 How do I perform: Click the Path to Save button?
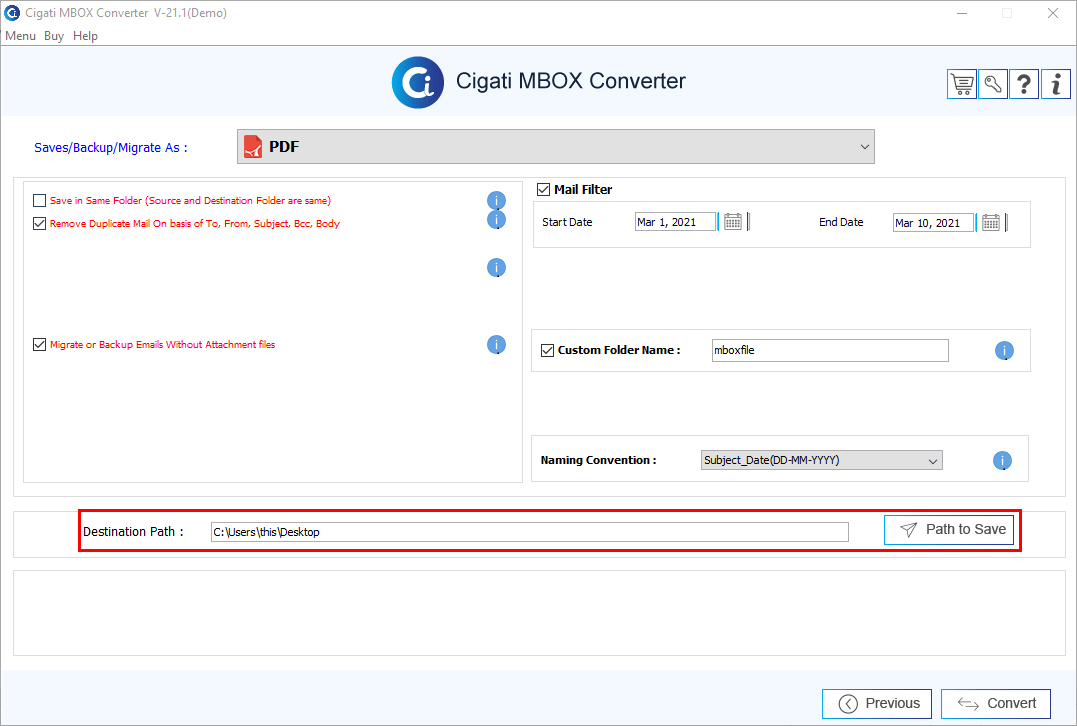tap(949, 530)
